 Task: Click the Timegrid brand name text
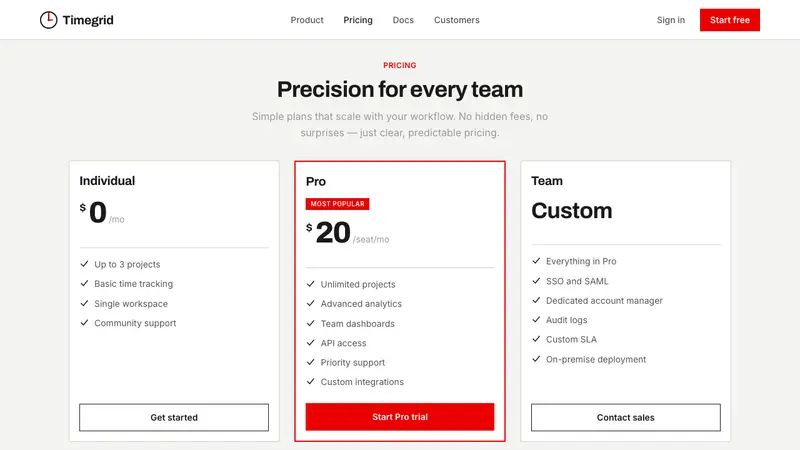88,20
